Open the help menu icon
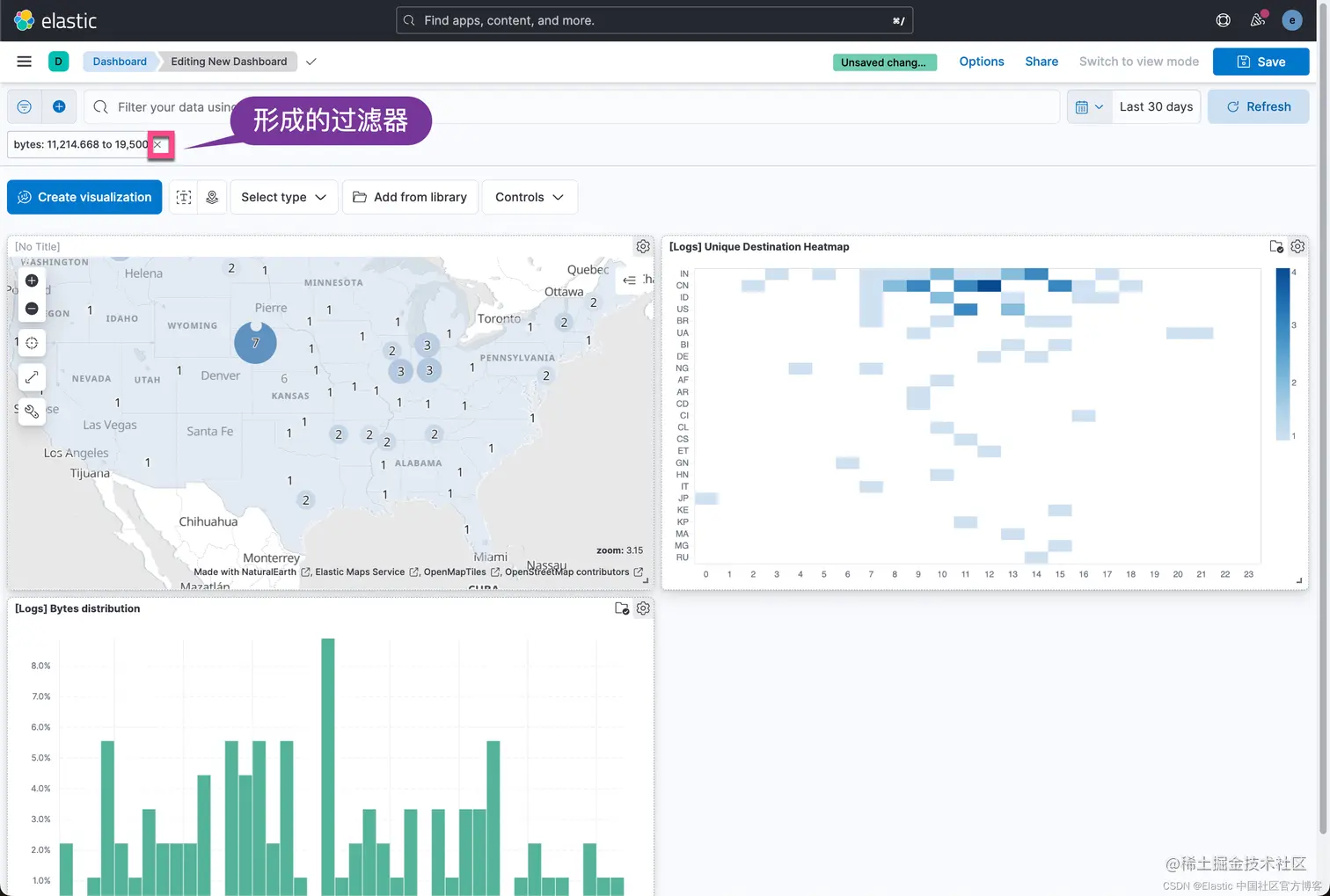Image resolution: width=1330 pixels, height=896 pixels. [1223, 20]
